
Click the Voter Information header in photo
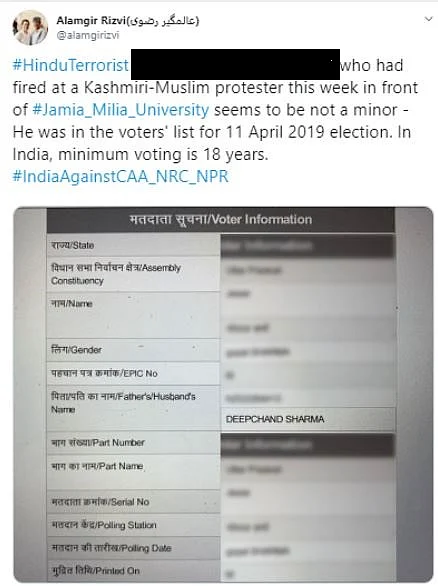tap(220, 220)
